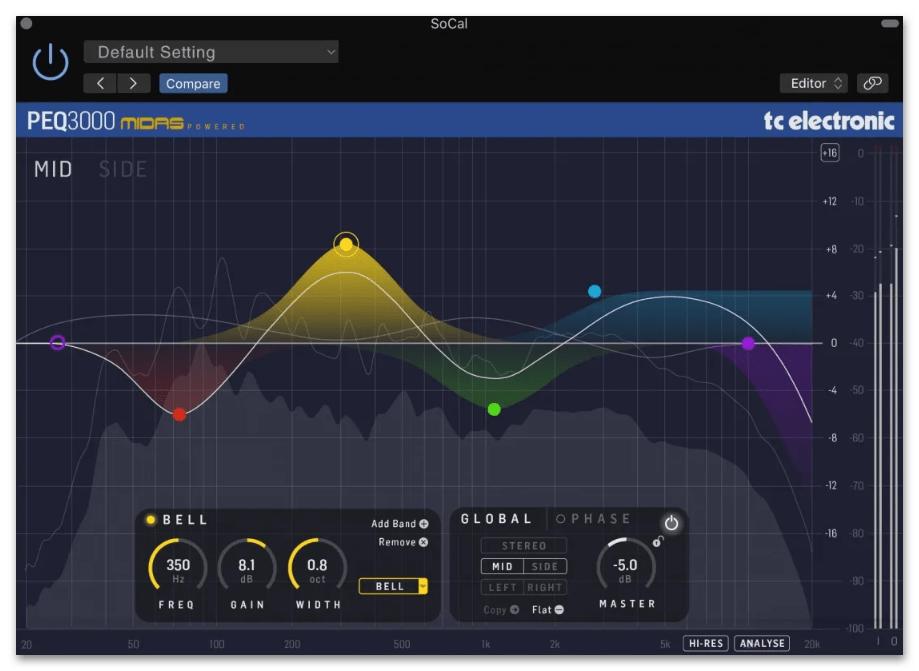Reset the EQ with Flat
919x671 pixels.
click(x=548, y=609)
